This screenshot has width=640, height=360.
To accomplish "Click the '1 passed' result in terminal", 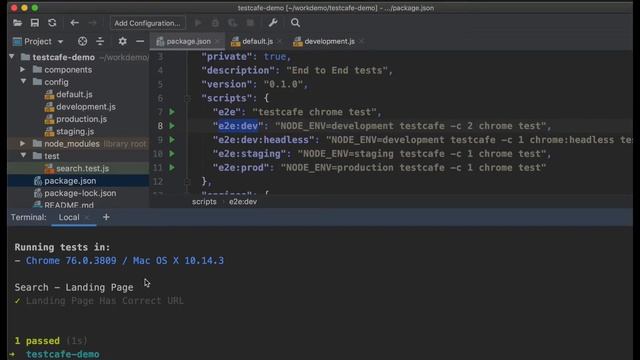I will (x=37, y=340).
